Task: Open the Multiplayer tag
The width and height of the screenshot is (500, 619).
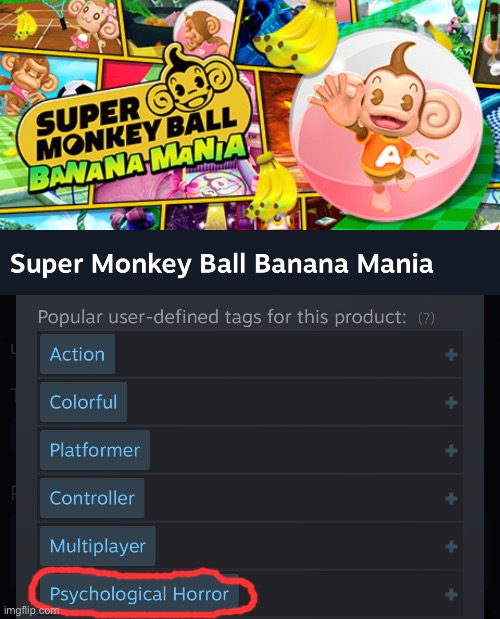Action: (97, 546)
